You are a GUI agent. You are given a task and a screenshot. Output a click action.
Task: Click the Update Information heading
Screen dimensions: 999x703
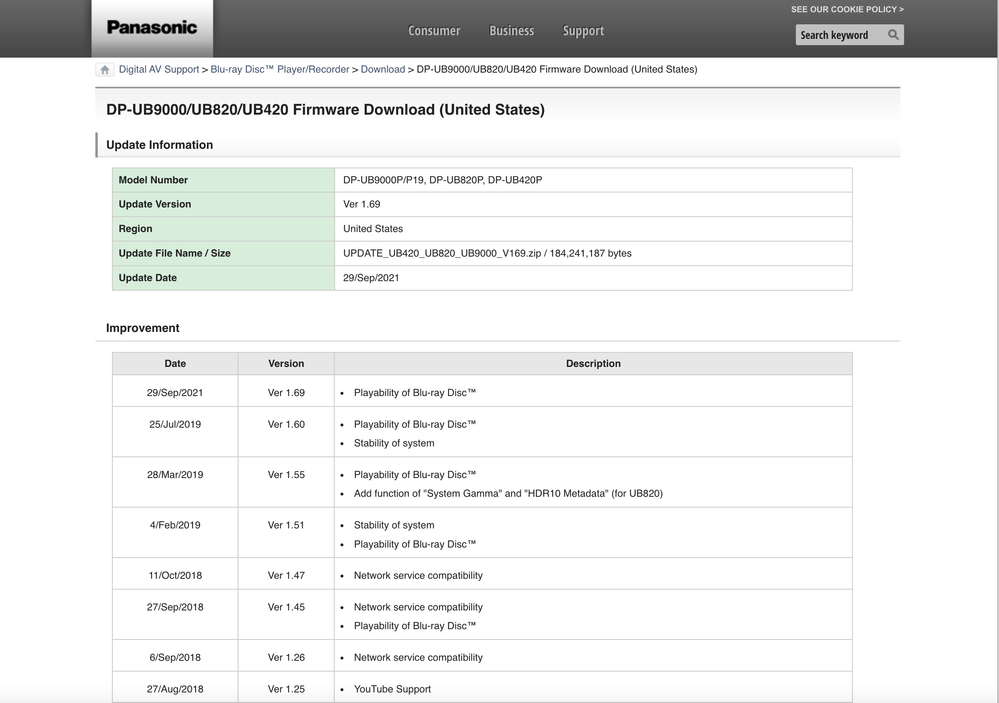click(159, 145)
